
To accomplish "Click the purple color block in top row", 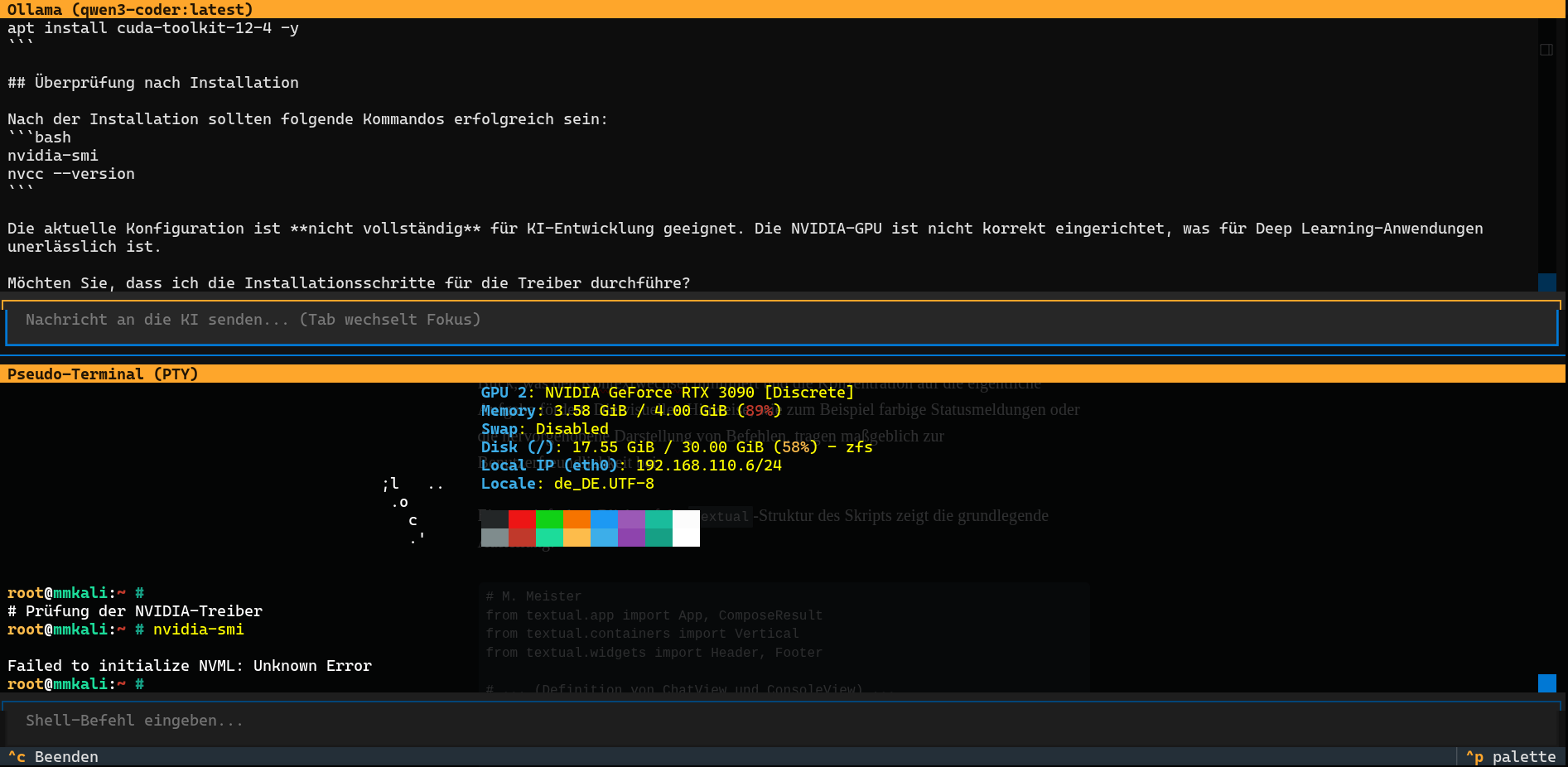I will (x=631, y=519).
